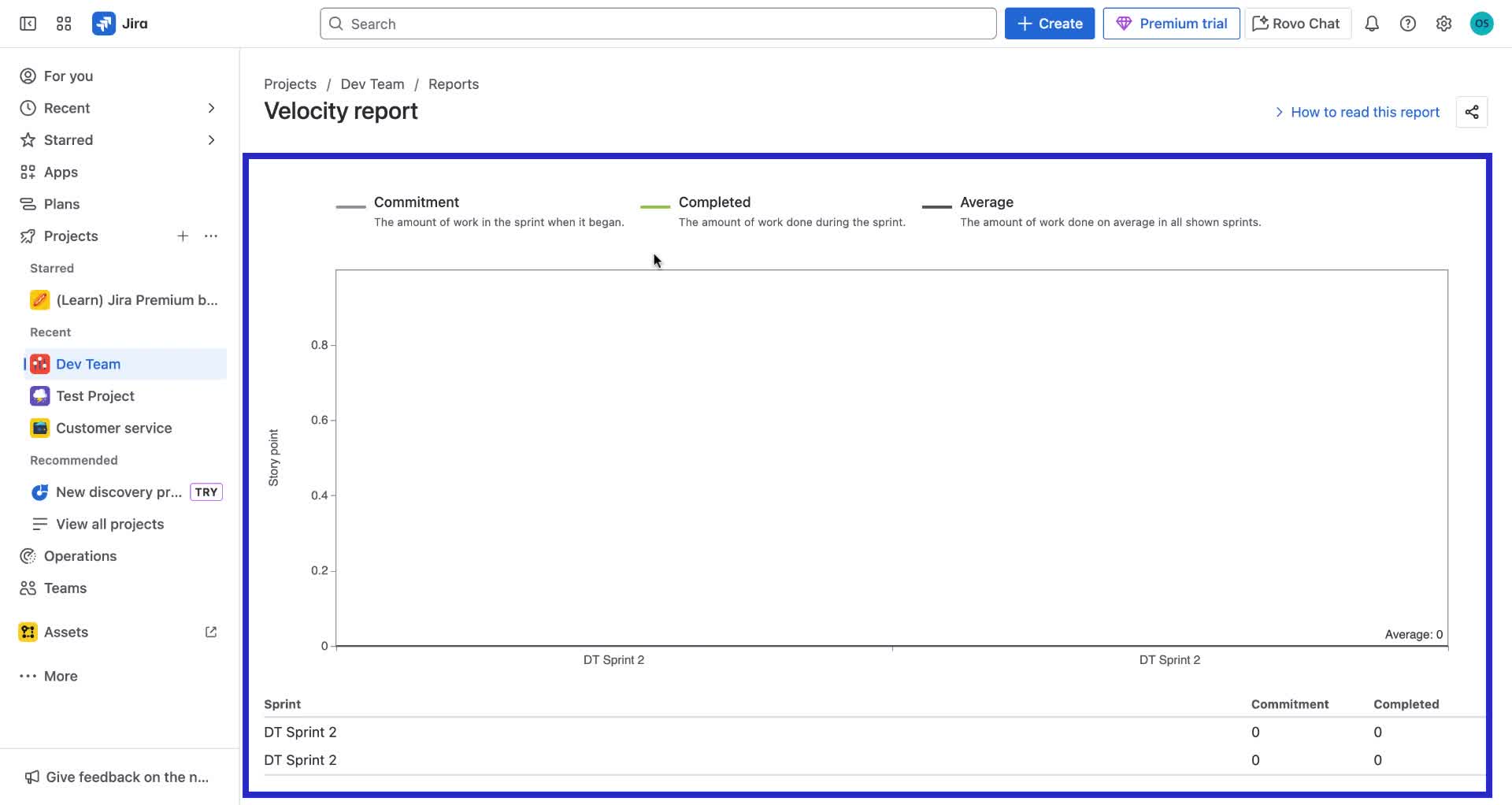Open the notifications bell
The width and height of the screenshot is (1512, 805).
[x=1372, y=24]
